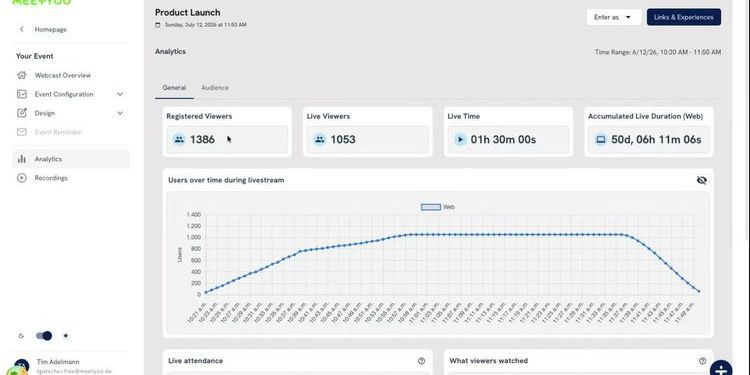Click the Accumulated Live Duration laptop icon
Image resolution: width=750 pixels, height=375 pixels.
601,140
